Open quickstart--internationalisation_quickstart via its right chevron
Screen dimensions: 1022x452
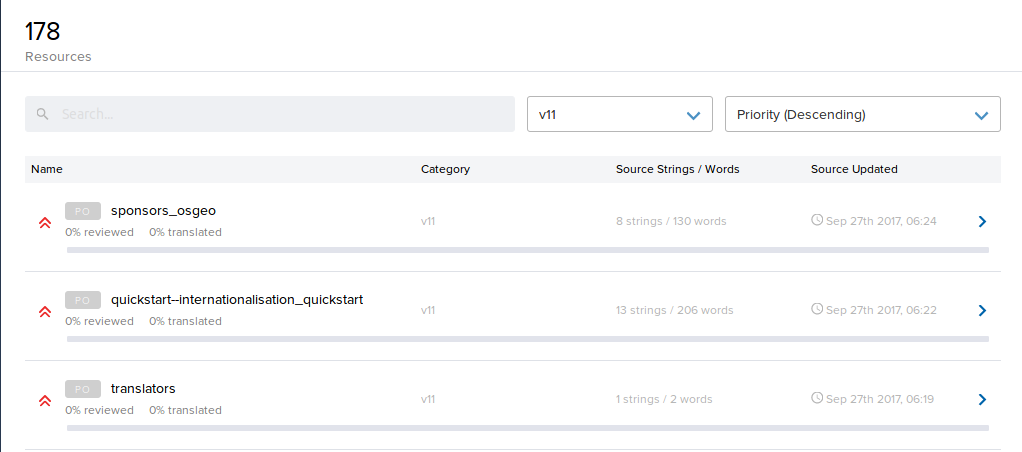pyautogui.click(x=982, y=310)
